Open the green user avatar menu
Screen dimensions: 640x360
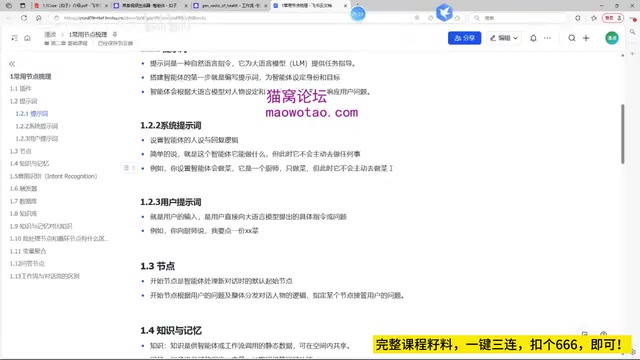(x=611, y=38)
